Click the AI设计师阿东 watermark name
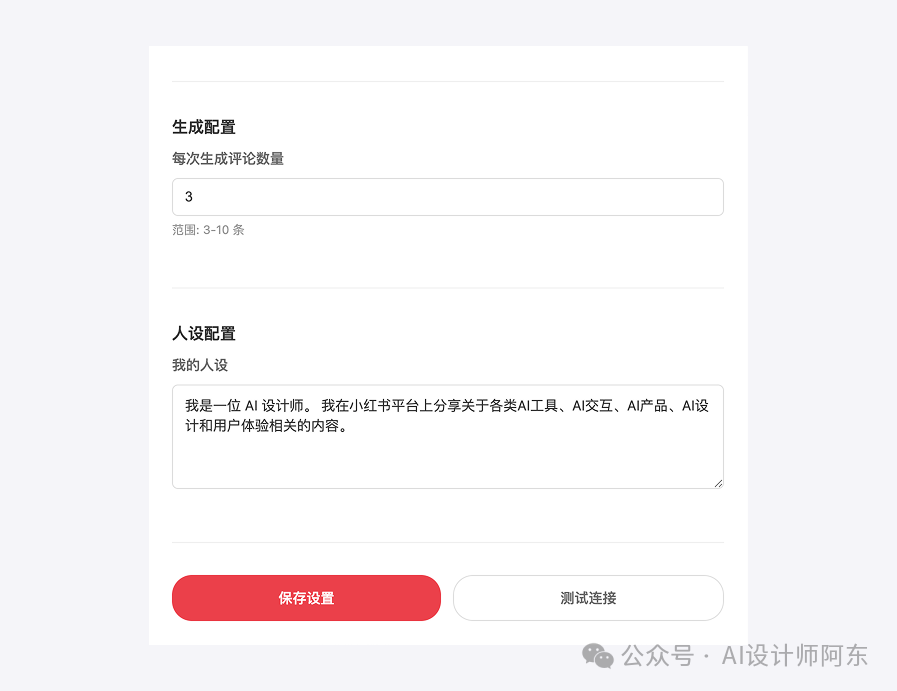 [x=794, y=656]
